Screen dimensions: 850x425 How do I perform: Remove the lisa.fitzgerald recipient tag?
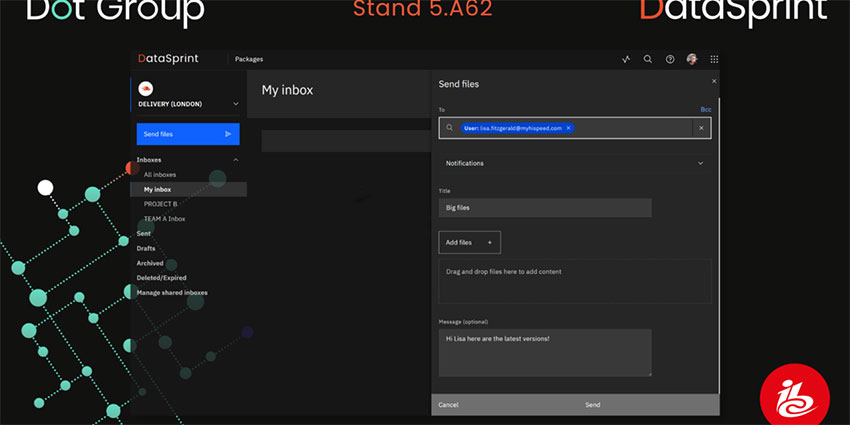568,128
